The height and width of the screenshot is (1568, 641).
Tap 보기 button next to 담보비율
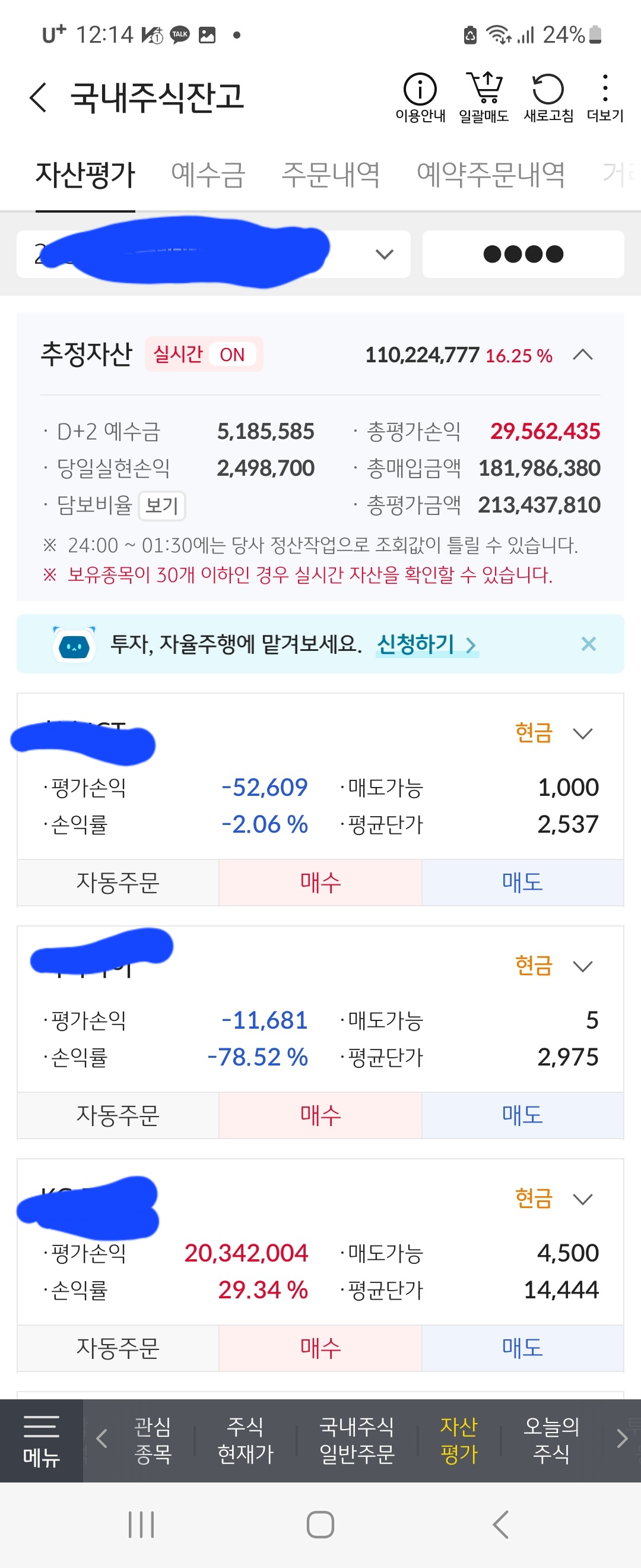pos(162,505)
